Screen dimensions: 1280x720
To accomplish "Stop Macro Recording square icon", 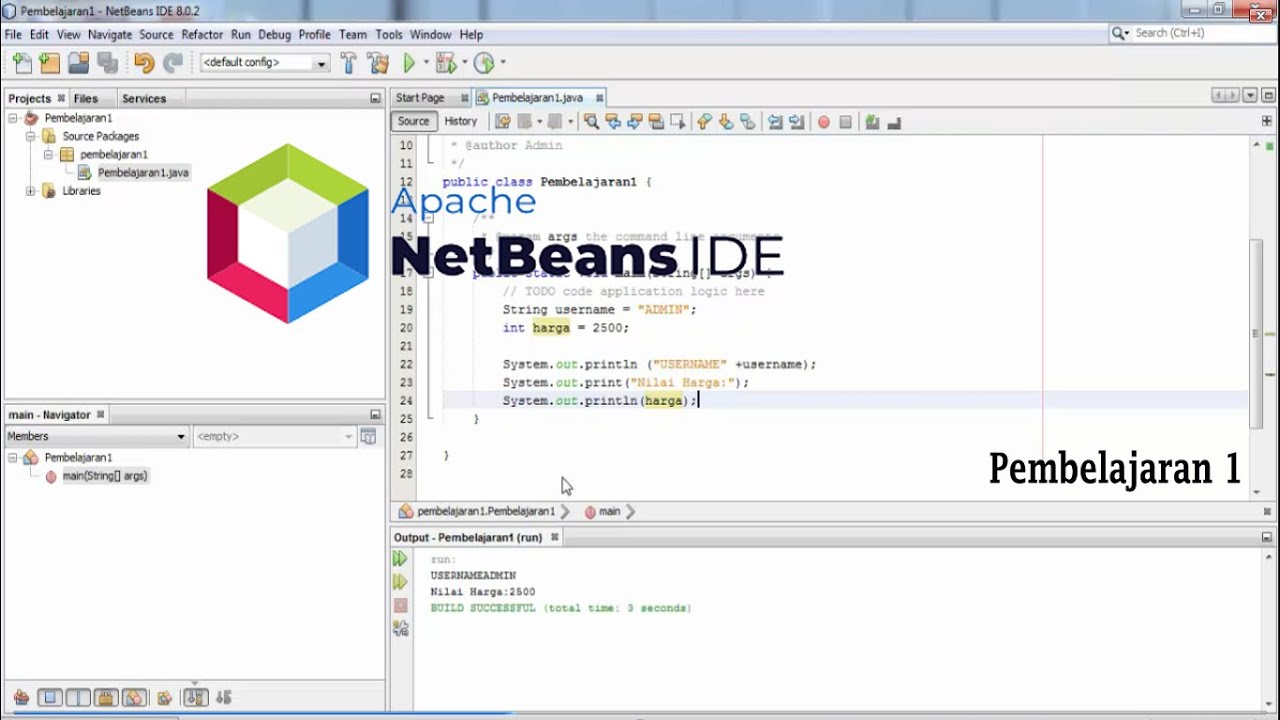I will pos(846,122).
